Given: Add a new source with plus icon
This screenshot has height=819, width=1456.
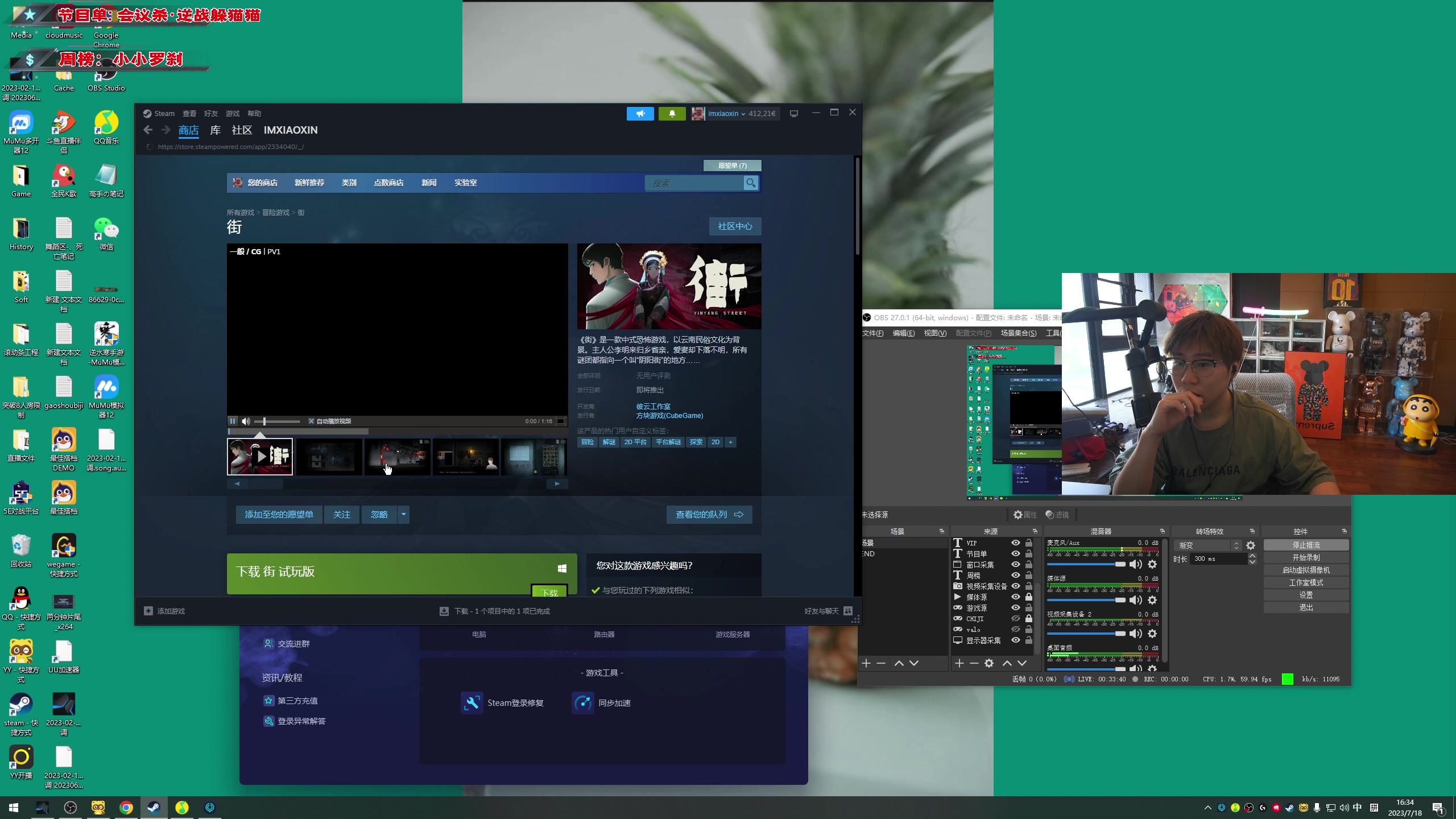Looking at the screenshot, I should point(959,663).
